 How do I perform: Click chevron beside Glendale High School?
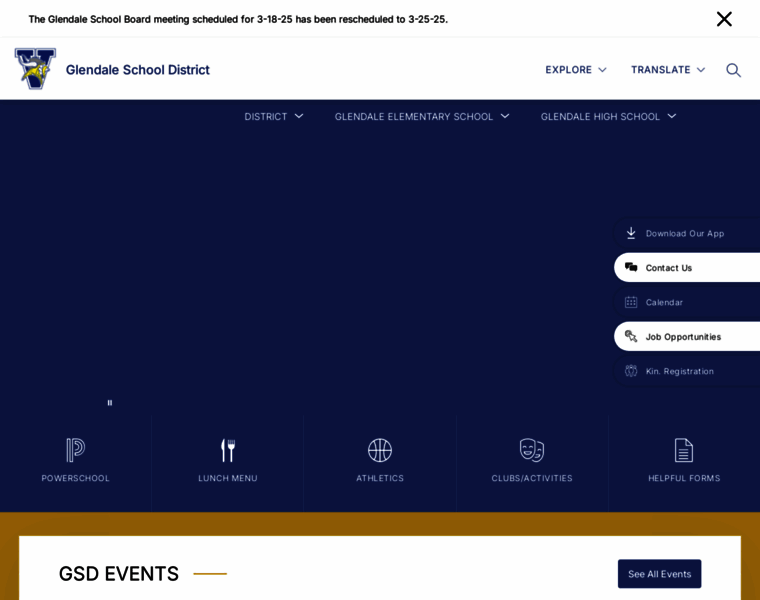click(672, 116)
